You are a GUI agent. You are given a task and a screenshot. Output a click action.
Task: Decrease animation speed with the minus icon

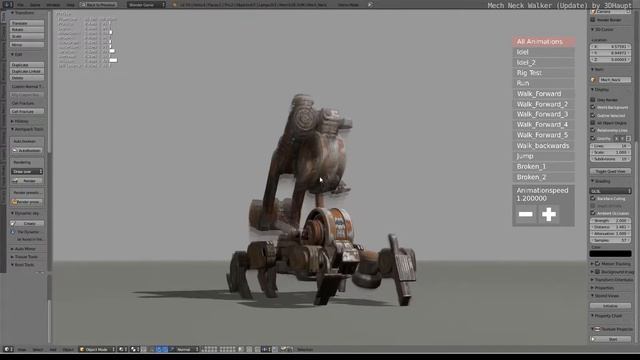pos(525,214)
